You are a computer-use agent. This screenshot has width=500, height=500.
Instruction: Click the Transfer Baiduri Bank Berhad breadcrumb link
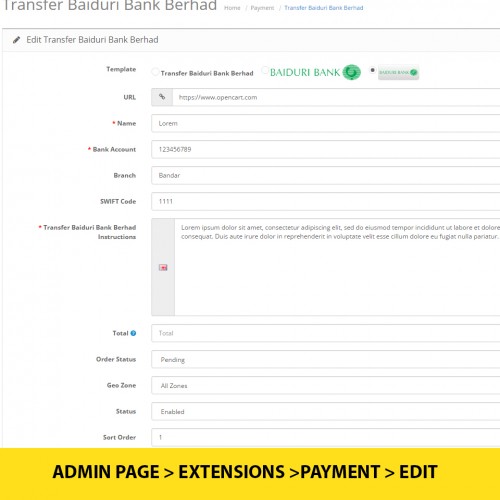tap(324, 8)
